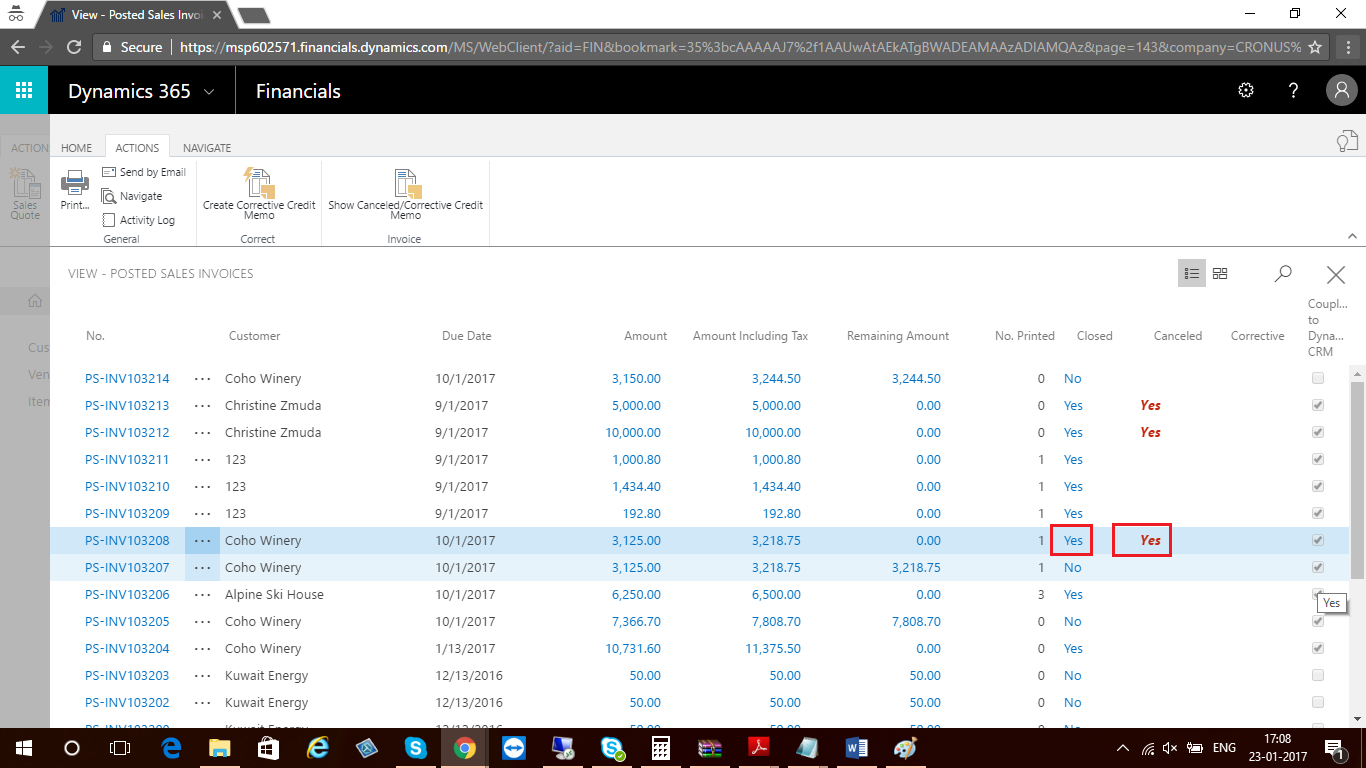Open the Activity Log action

click(139, 220)
